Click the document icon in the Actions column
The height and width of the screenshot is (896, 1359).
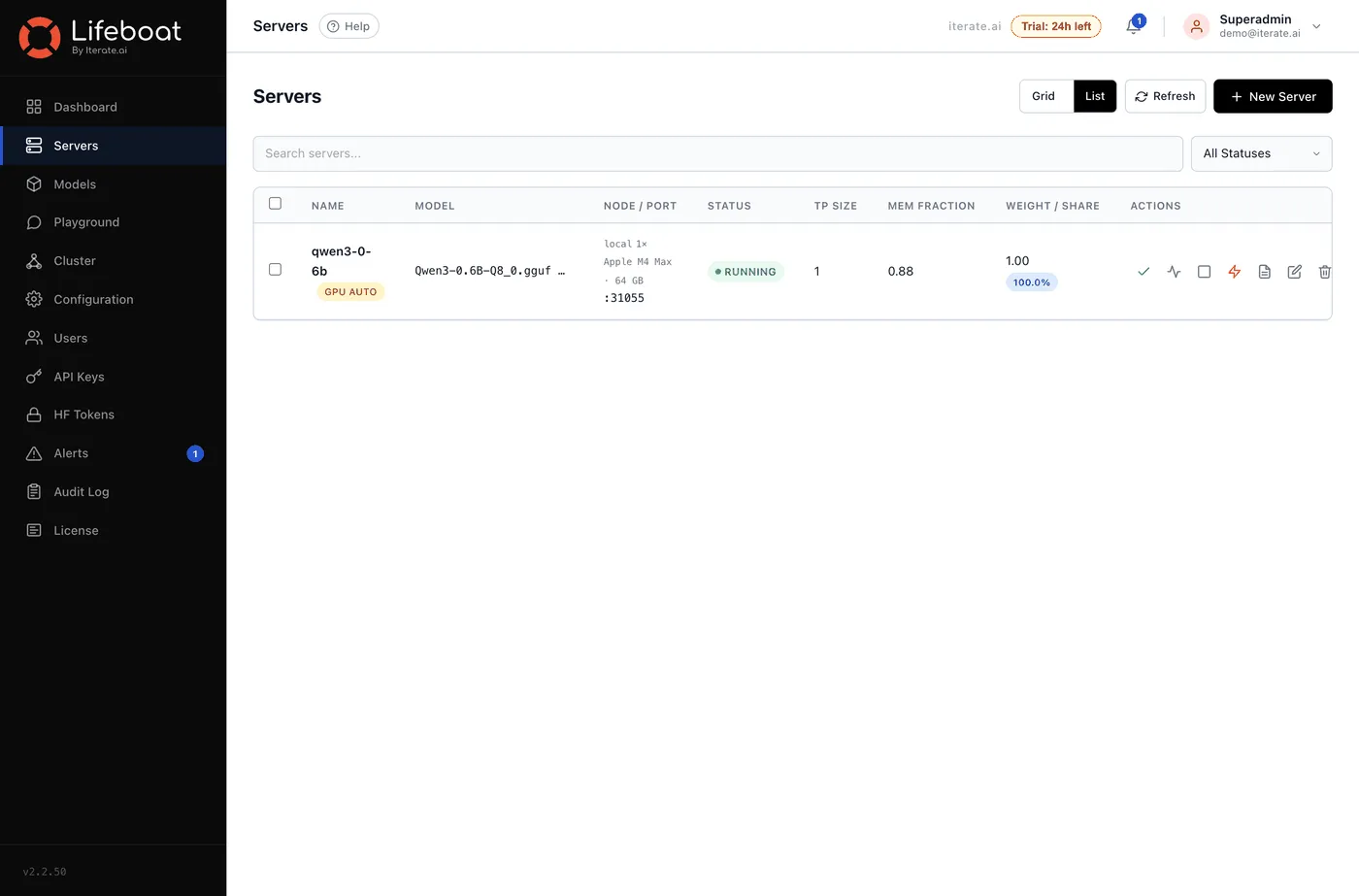pos(1264,272)
